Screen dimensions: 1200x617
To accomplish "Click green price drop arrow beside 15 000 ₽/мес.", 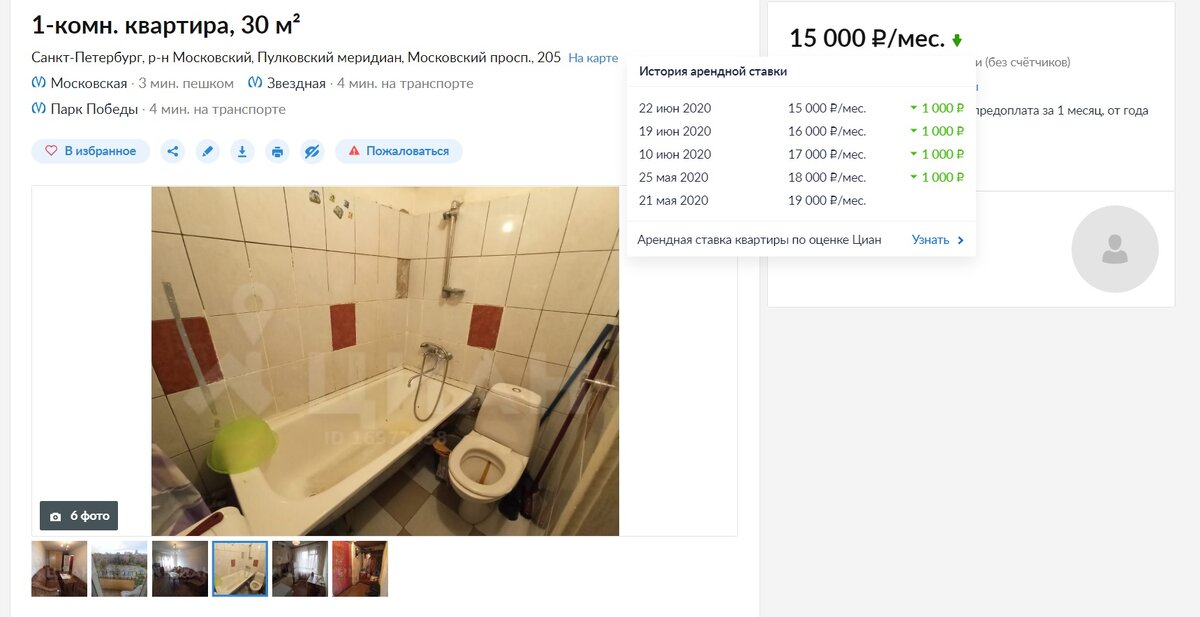I will 957,41.
